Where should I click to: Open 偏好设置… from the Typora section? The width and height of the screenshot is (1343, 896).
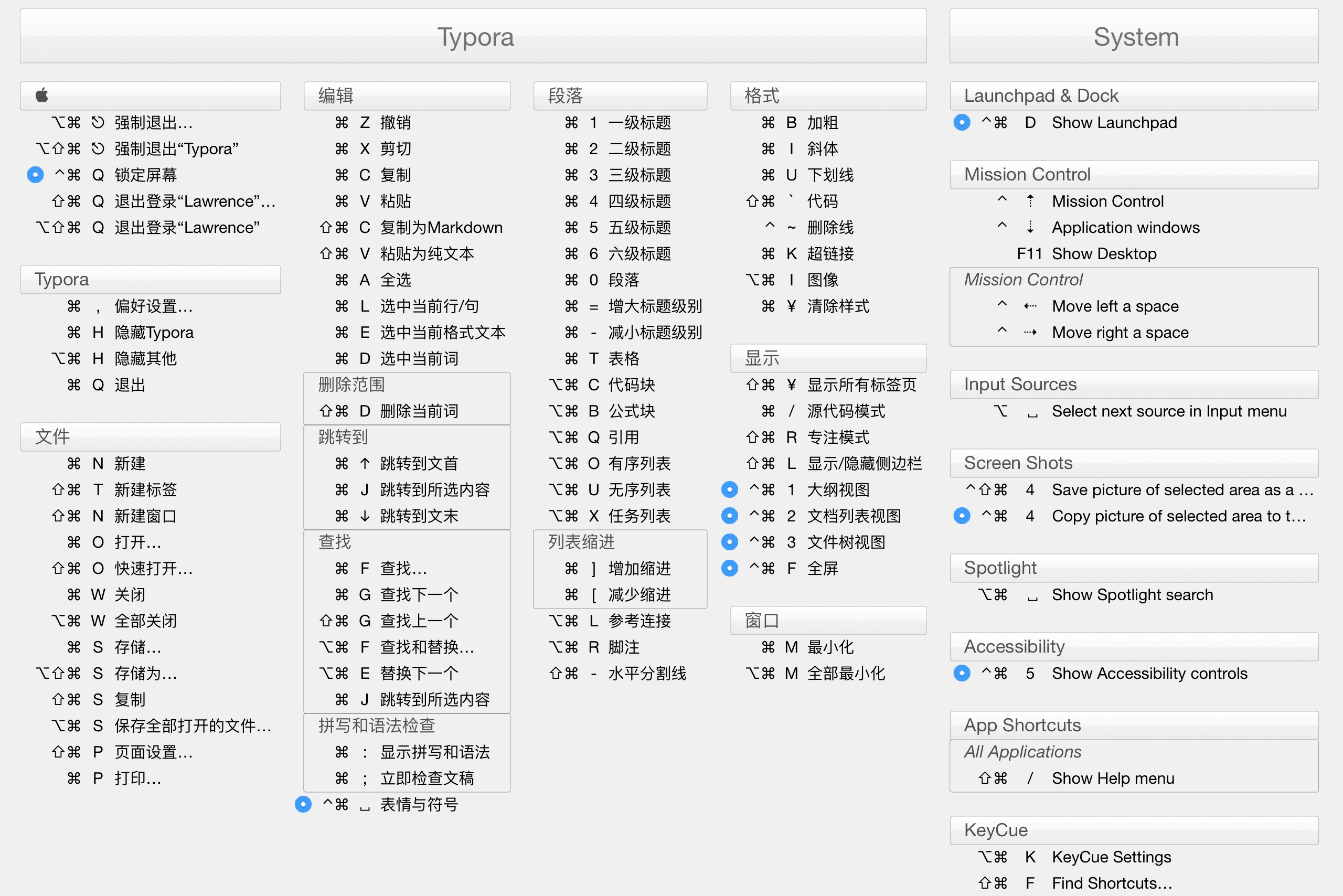[x=130, y=306]
